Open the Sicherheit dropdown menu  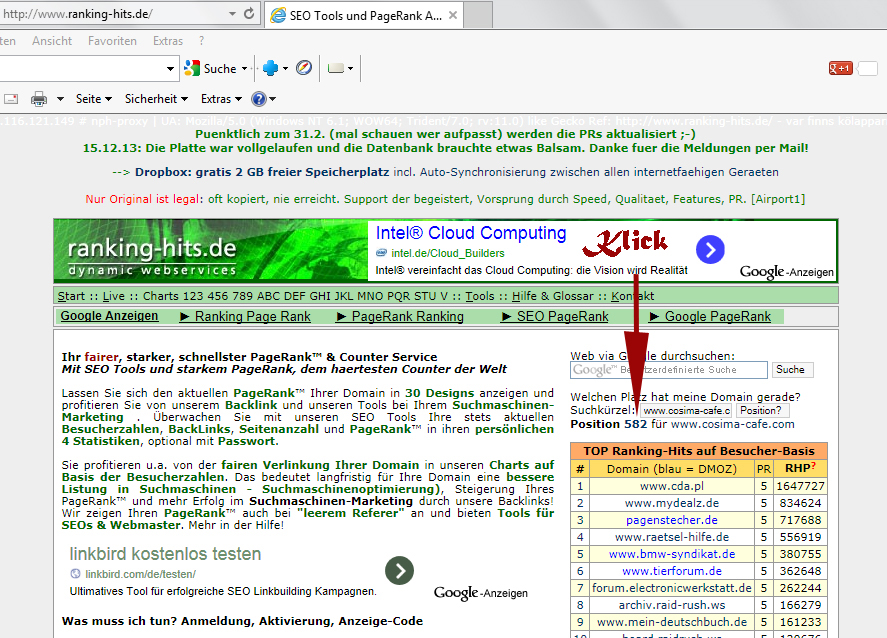tap(156, 99)
